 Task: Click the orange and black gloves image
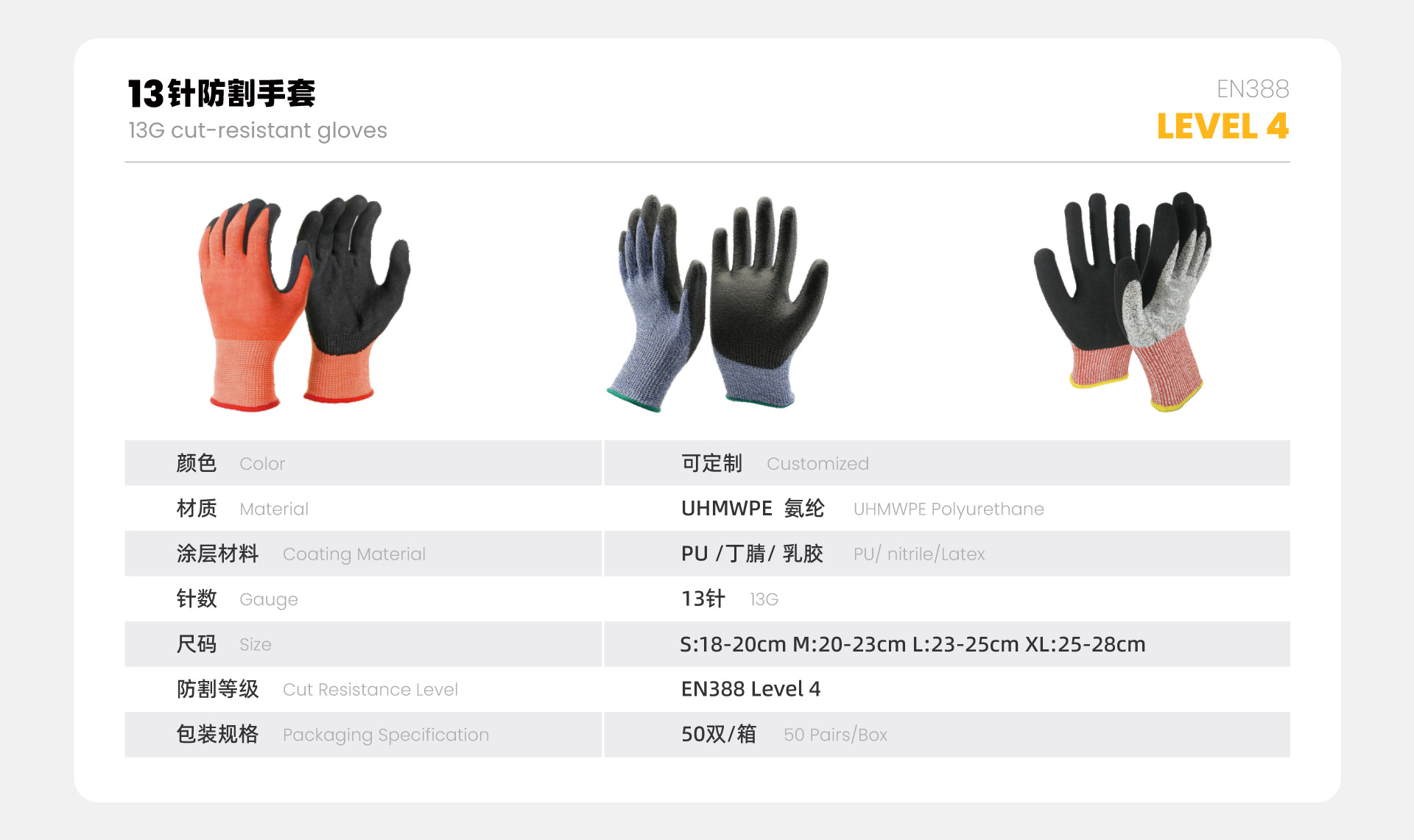pos(304,303)
